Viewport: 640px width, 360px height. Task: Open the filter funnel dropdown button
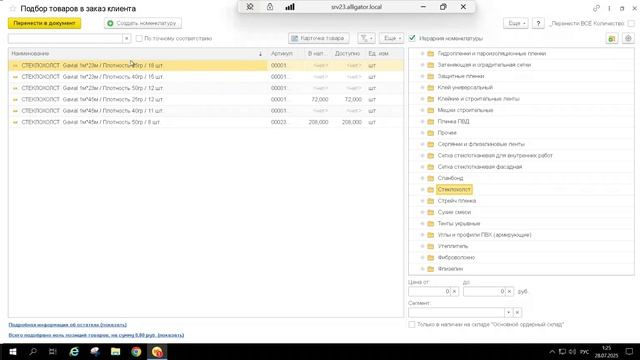click(366, 38)
